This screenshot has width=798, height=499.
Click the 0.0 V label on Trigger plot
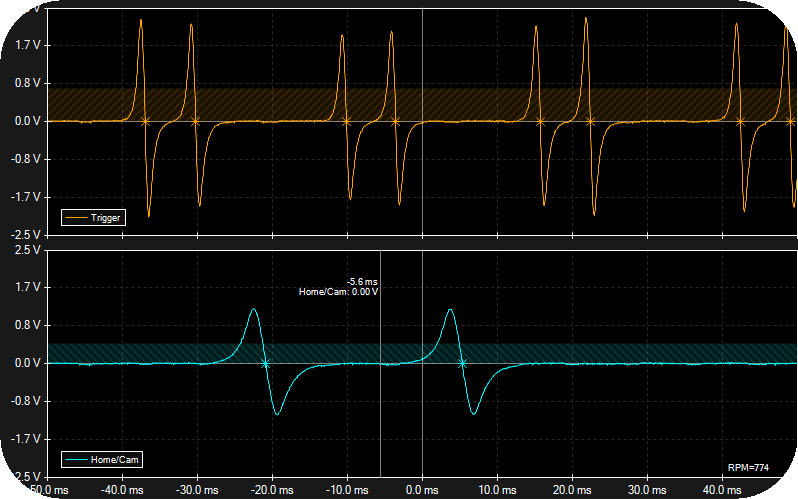pos(24,121)
